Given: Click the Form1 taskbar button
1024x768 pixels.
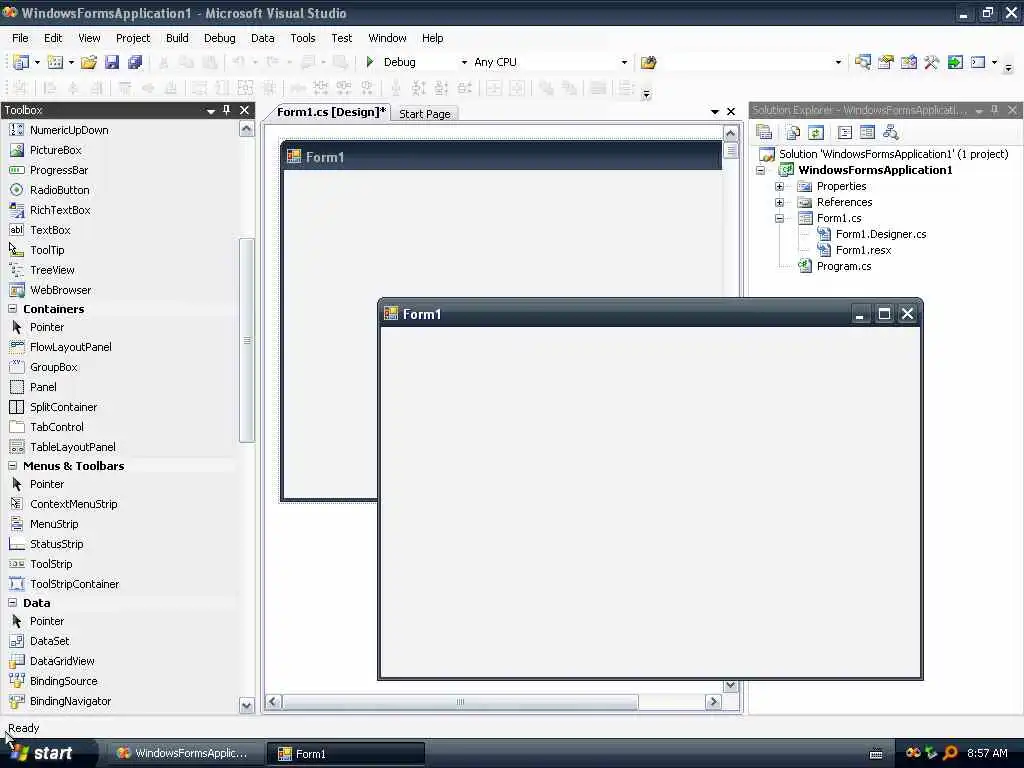Looking at the screenshot, I should (x=345, y=754).
